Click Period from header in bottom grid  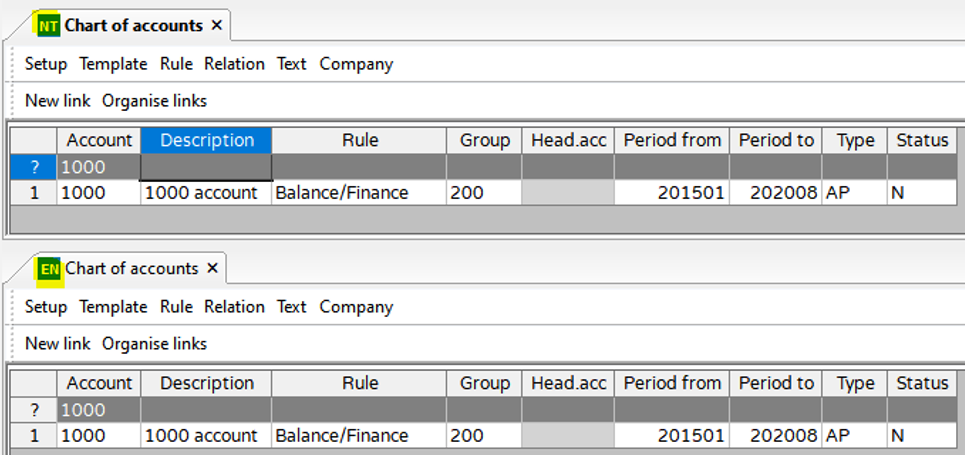(672, 384)
